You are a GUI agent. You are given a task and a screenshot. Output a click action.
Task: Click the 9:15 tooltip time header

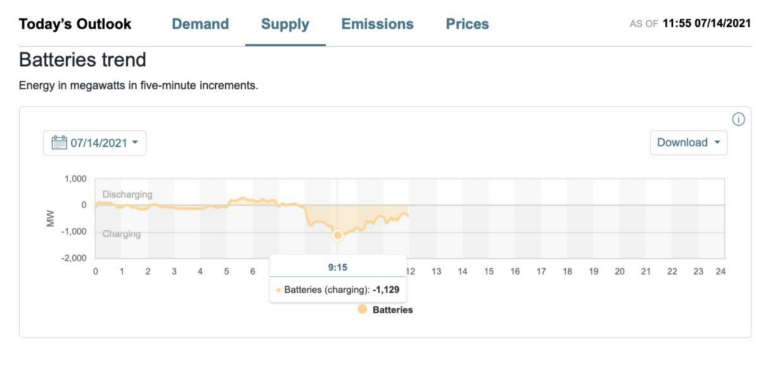[x=337, y=268]
